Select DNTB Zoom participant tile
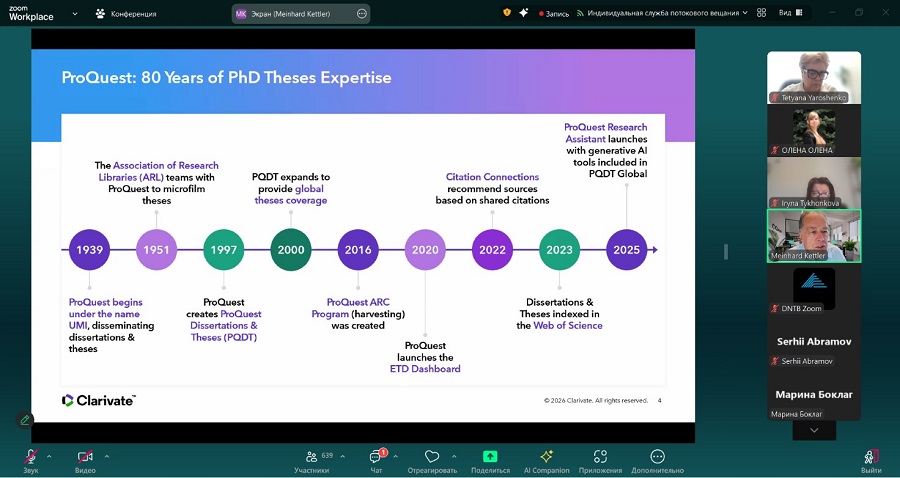The image size is (900, 478). (814, 290)
